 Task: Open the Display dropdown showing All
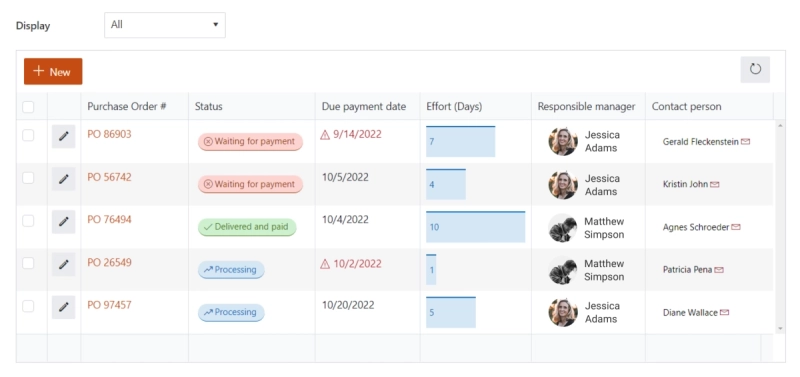165,25
